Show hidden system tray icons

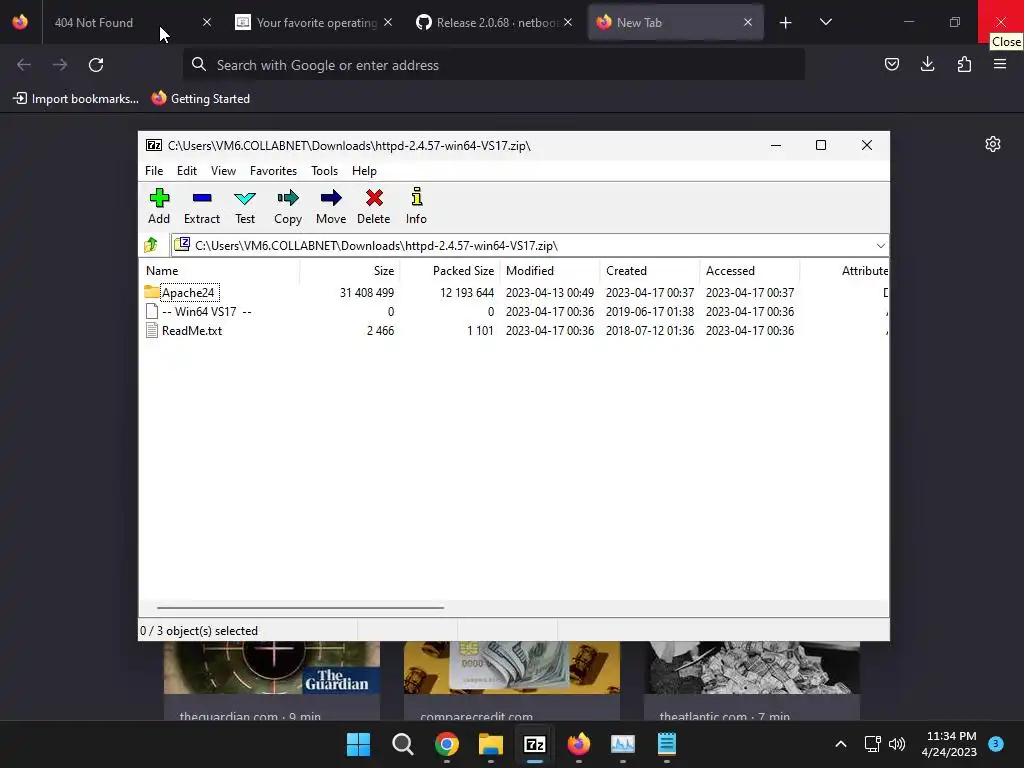pos(841,744)
